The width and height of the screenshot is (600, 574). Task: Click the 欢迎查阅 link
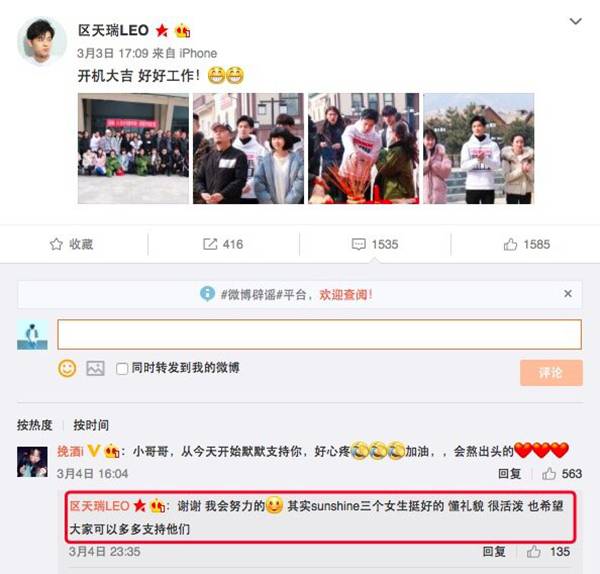pos(346,294)
